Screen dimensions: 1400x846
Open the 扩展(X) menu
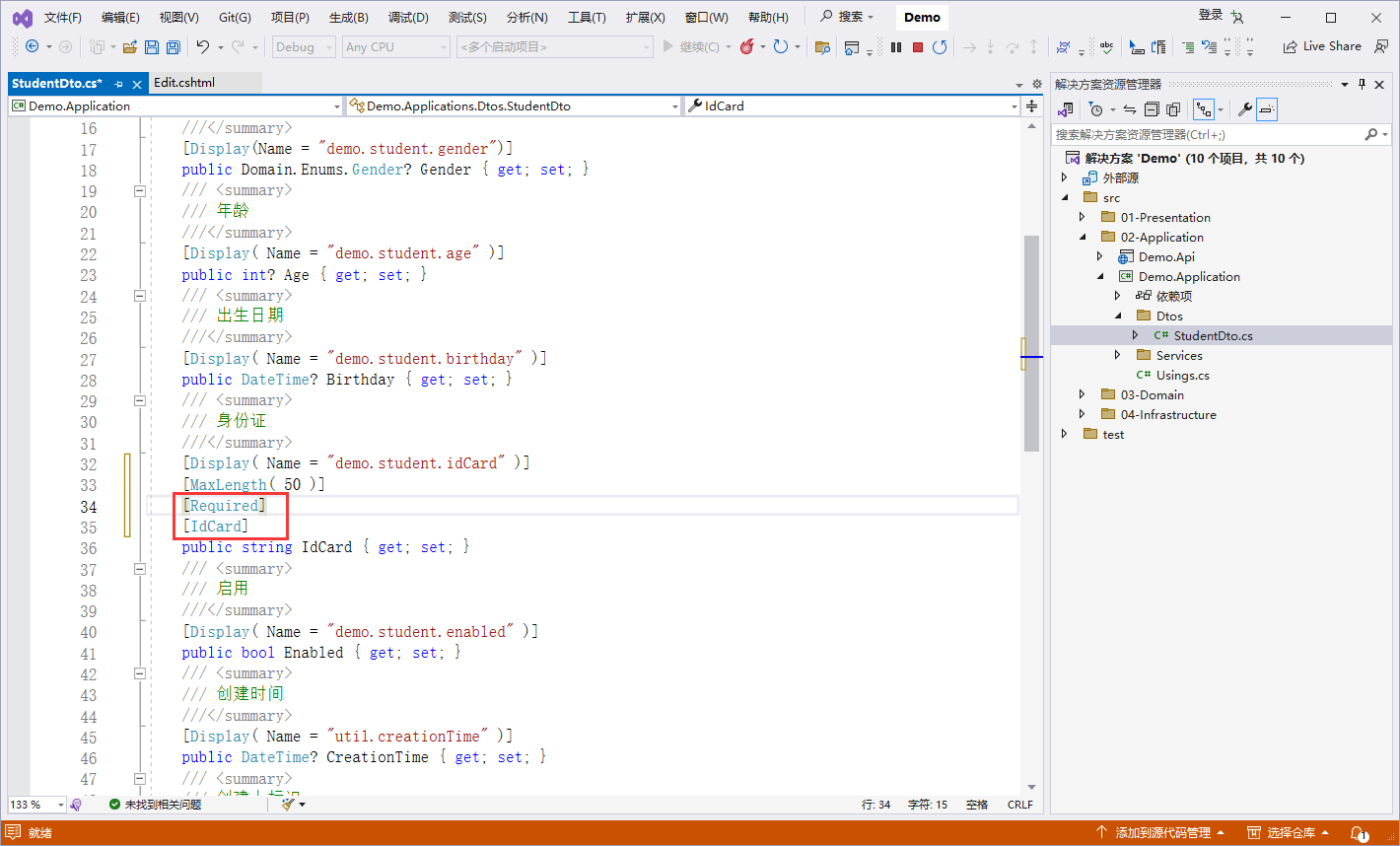tap(646, 17)
